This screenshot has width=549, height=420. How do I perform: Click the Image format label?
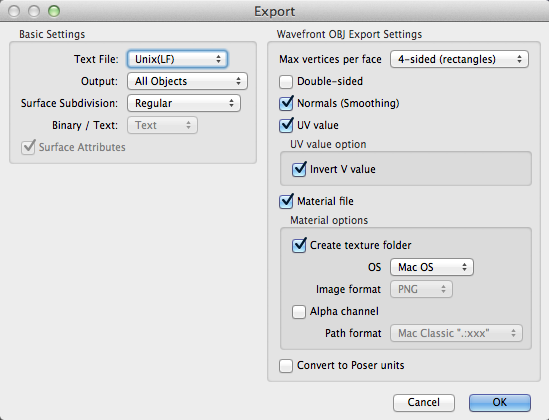tap(348, 289)
